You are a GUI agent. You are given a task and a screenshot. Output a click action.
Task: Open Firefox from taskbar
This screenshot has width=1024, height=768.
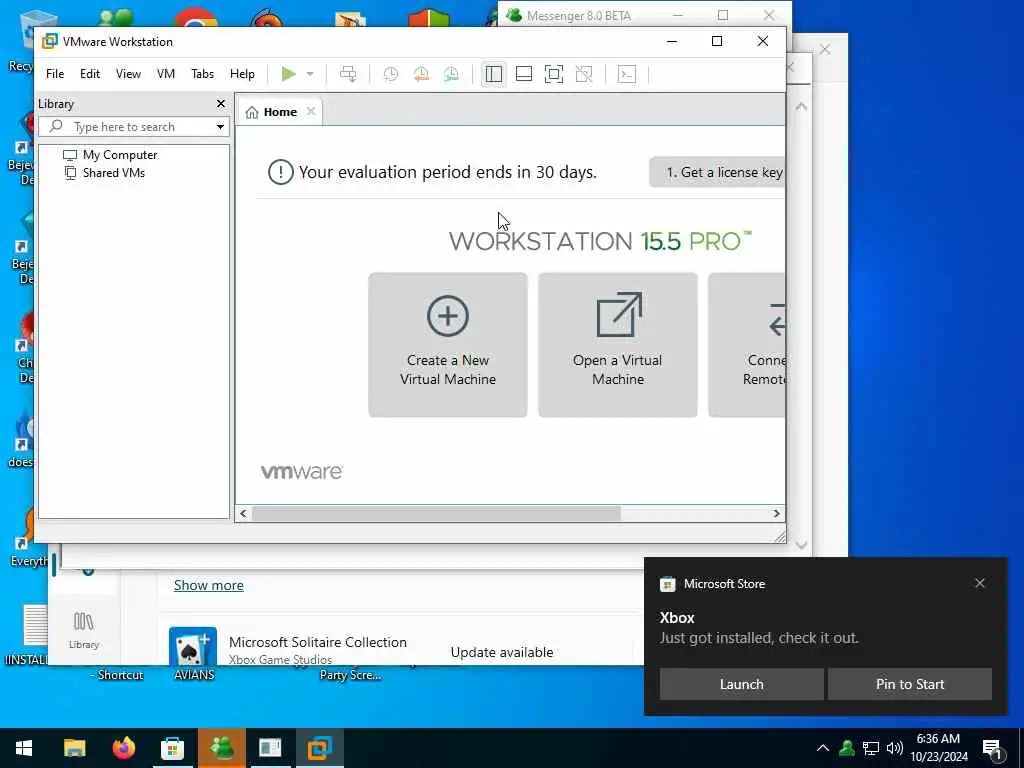point(123,748)
